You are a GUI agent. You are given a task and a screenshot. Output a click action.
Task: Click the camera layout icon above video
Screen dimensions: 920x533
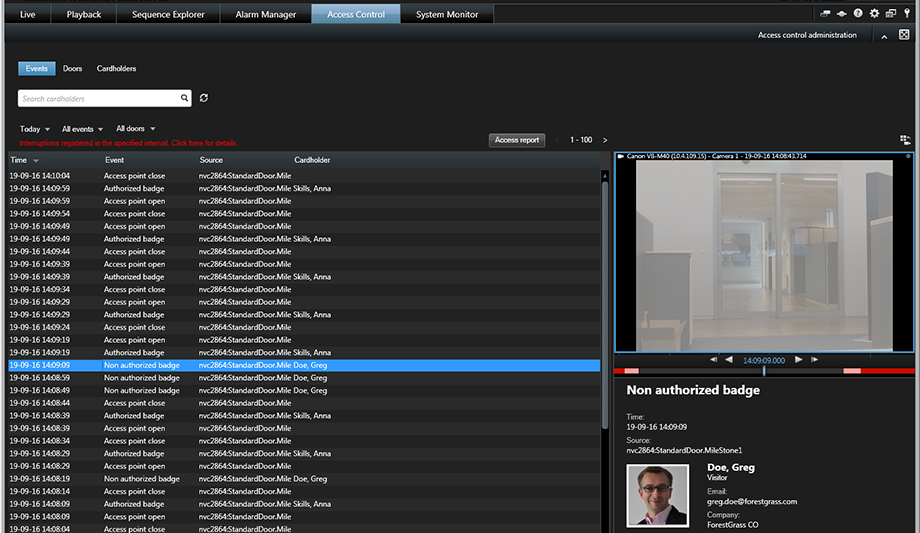pos(905,140)
